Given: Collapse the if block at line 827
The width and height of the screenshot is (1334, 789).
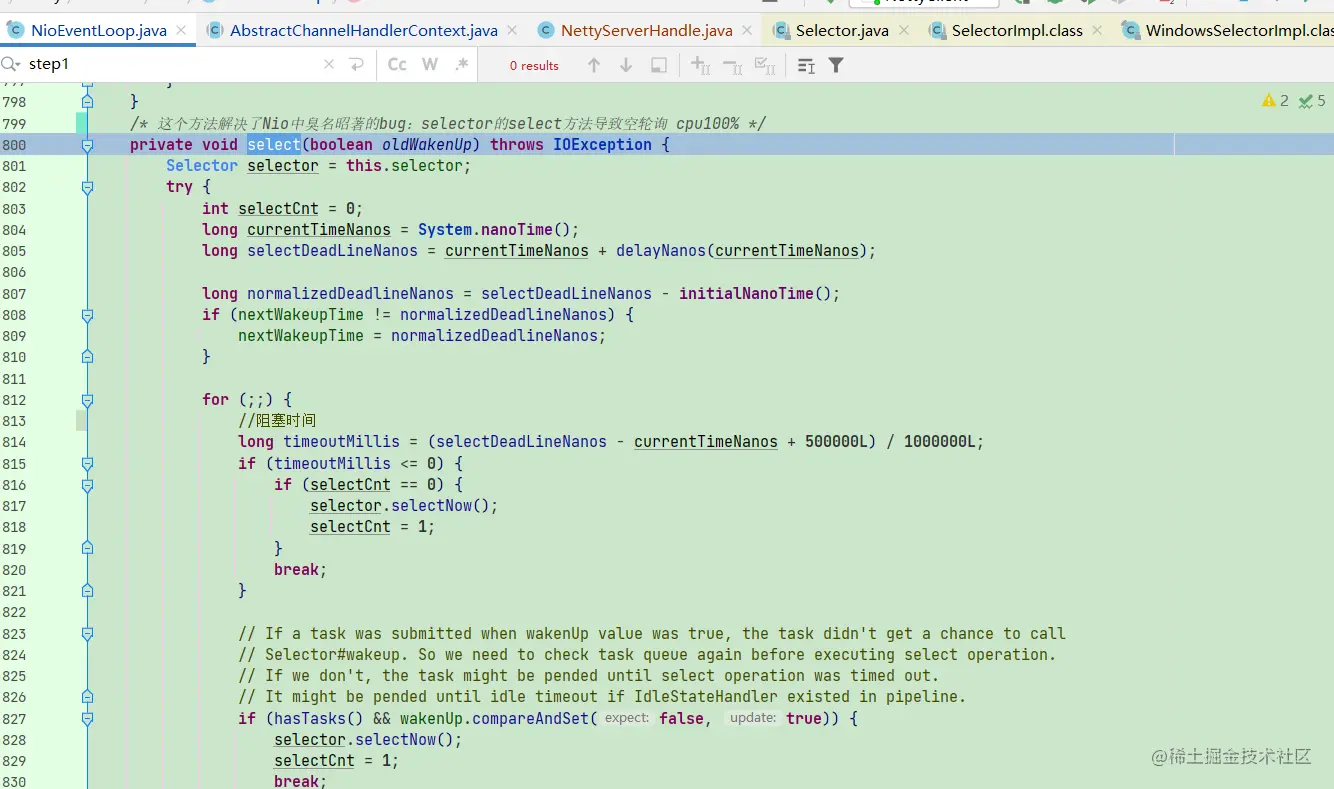Looking at the screenshot, I should pyautogui.click(x=87, y=719).
